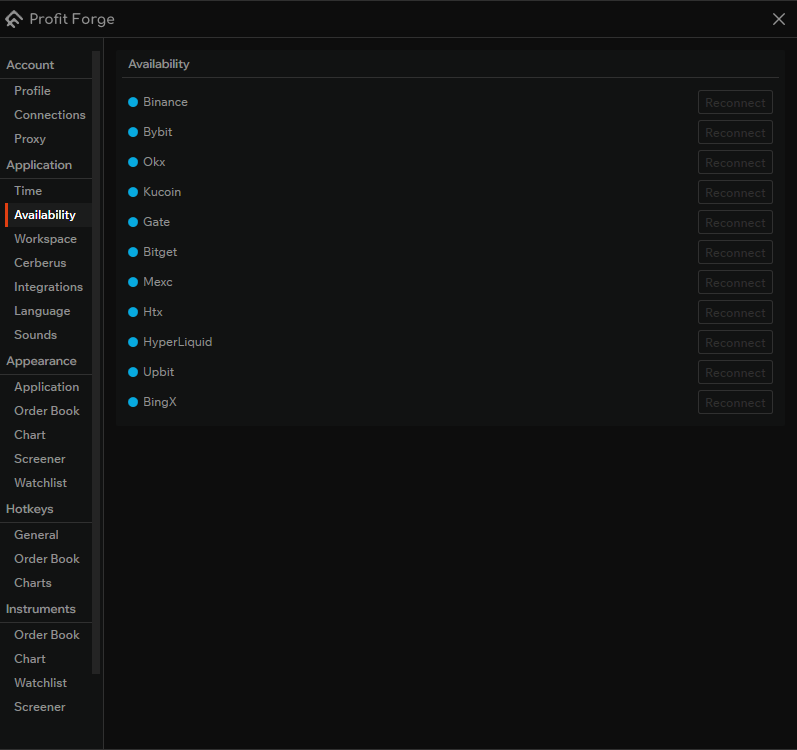Reconnect the Bitget exchange
This screenshot has height=750, width=797.
(x=735, y=253)
